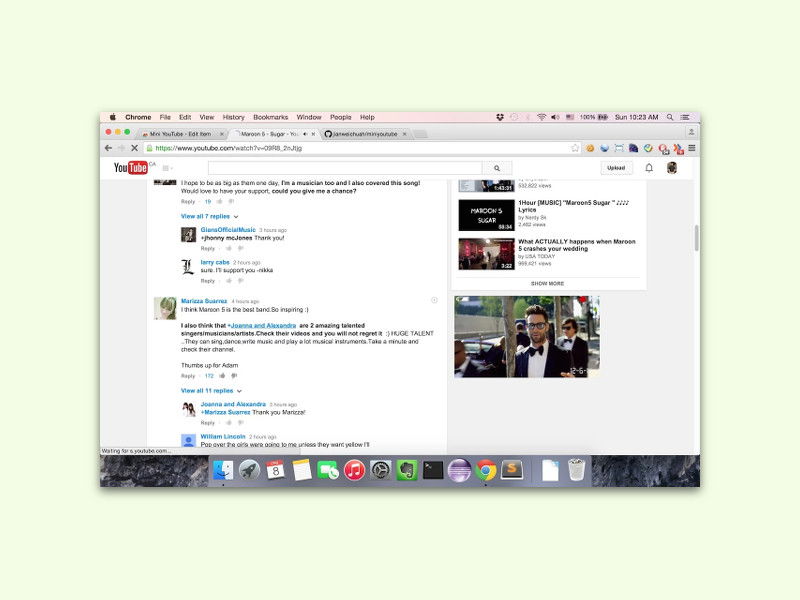Click the YouTube search input field
This screenshot has height=600, width=800.
[x=345, y=168]
